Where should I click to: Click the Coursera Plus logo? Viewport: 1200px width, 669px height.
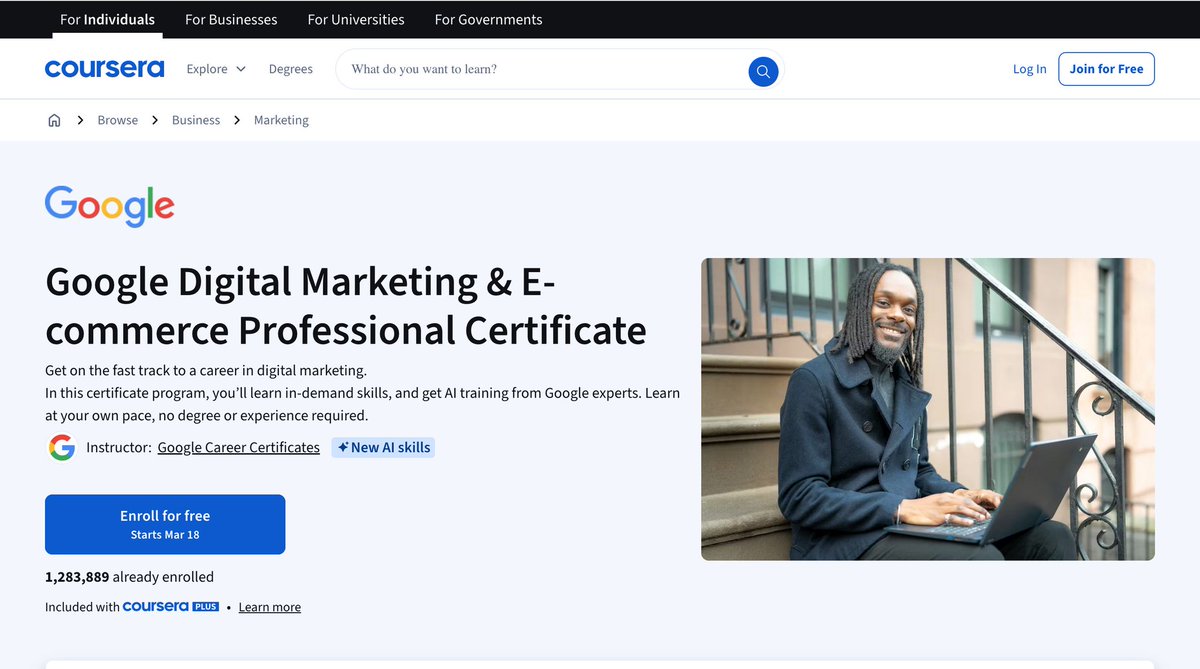click(x=171, y=606)
